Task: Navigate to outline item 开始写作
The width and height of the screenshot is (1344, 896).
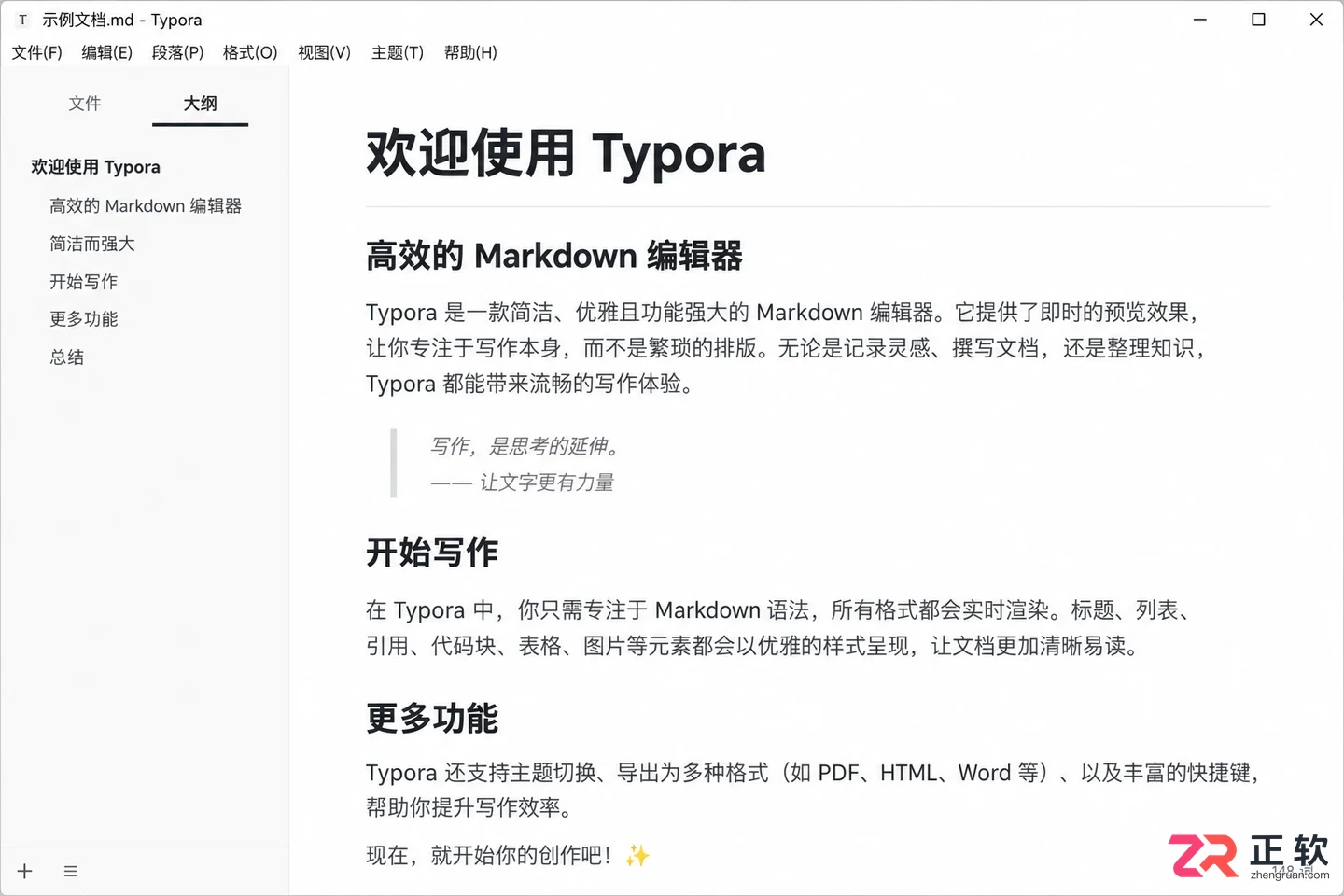Action: coord(84,281)
